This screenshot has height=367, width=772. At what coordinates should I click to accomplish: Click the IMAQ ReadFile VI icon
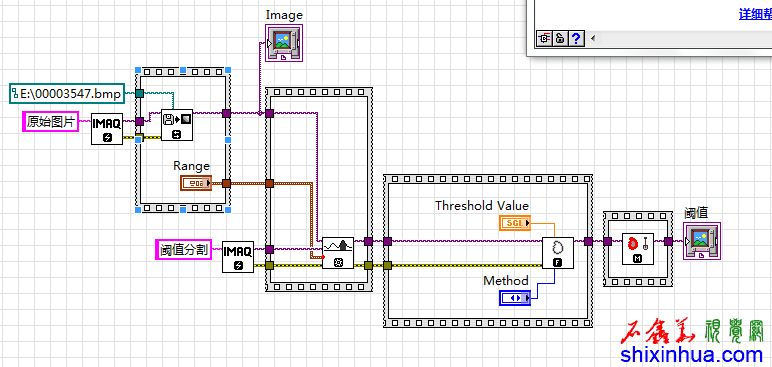click(x=177, y=125)
